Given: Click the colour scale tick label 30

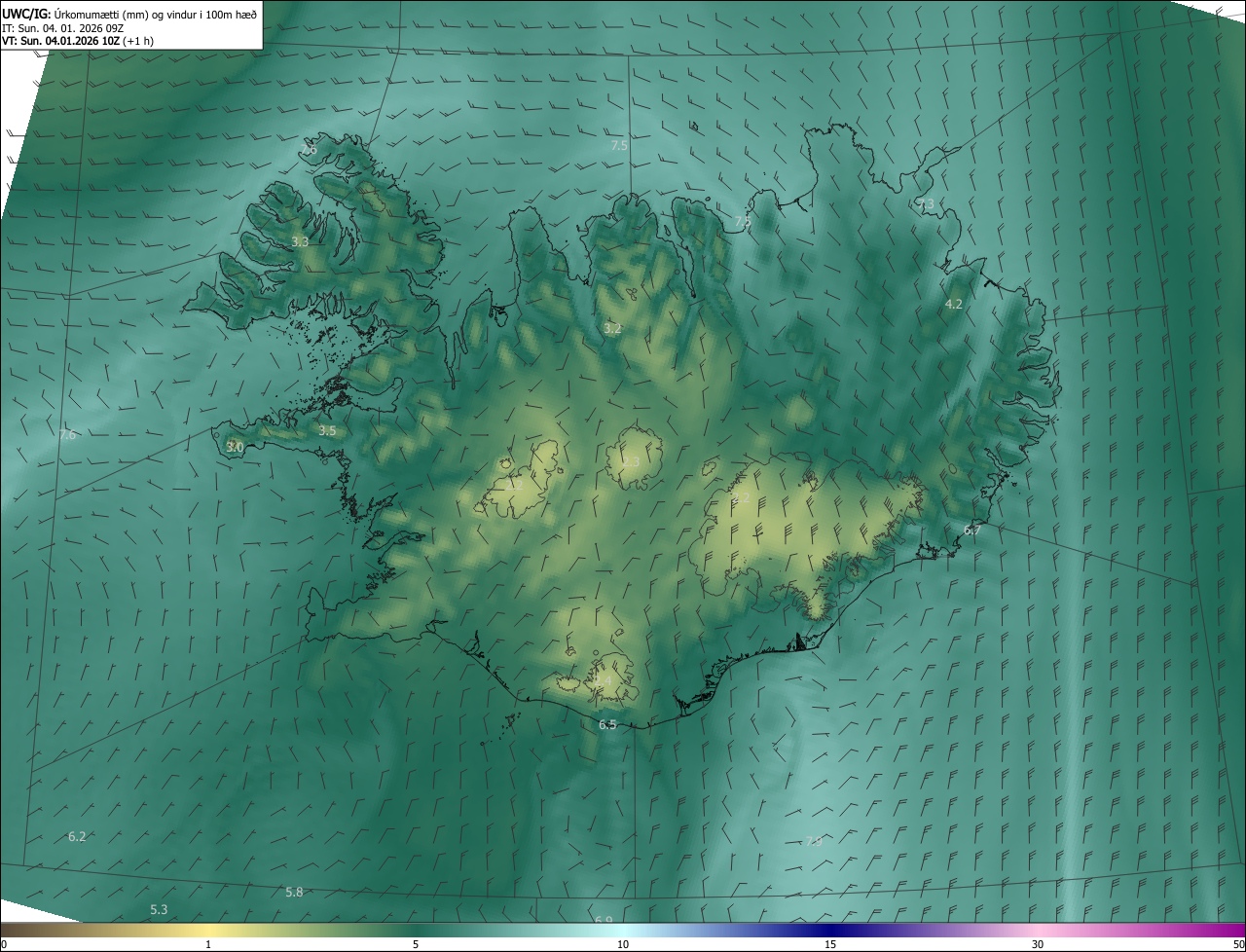Looking at the screenshot, I should click(1038, 944).
